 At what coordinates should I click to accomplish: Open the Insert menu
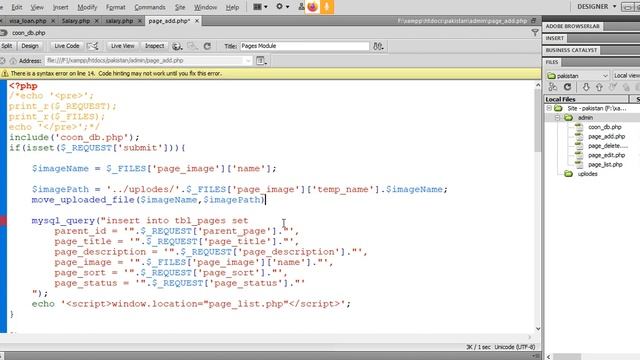(60, 7)
